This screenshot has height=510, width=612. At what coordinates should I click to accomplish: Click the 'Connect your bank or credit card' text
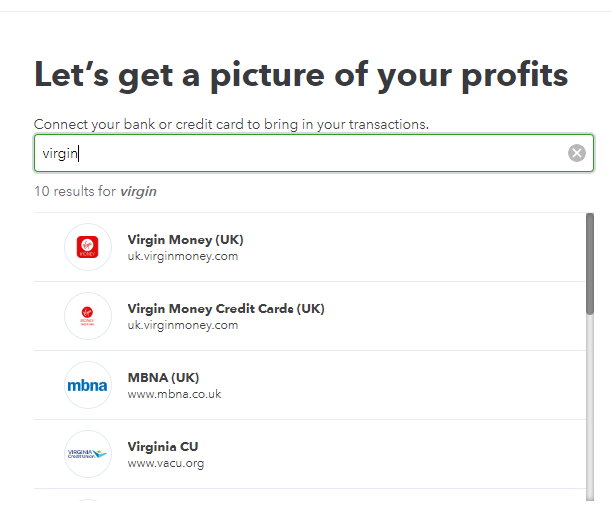tap(231, 125)
